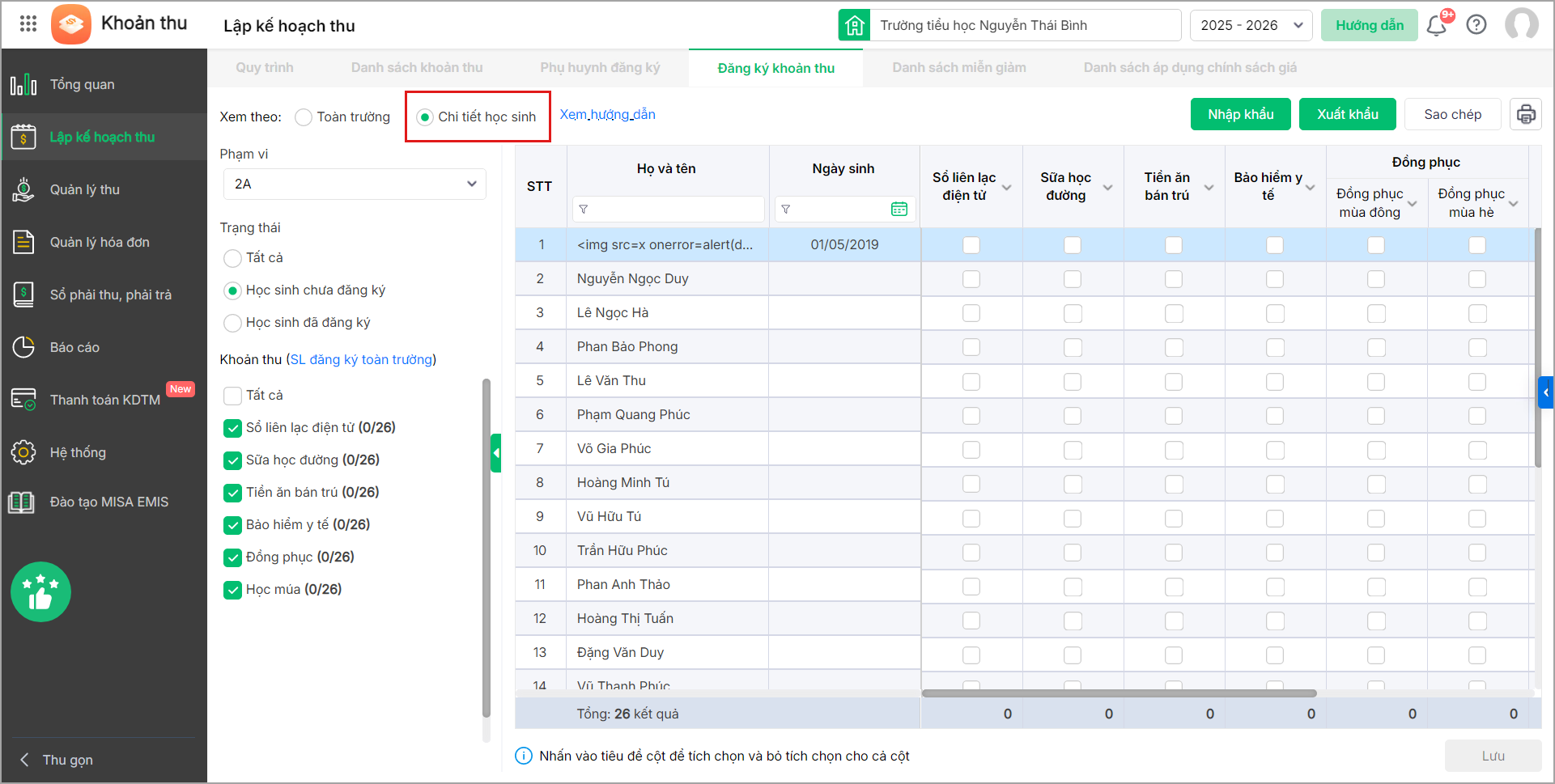Click the Quản lý hóa đơn document icon
The height and width of the screenshot is (784, 1555).
click(x=23, y=242)
